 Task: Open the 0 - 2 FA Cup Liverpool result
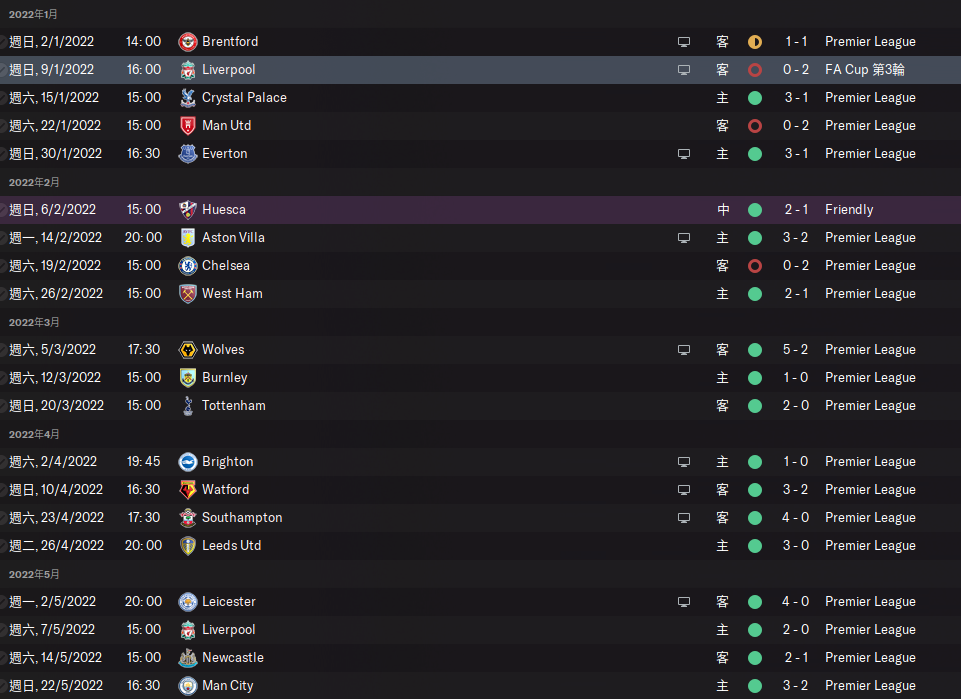click(796, 70)
